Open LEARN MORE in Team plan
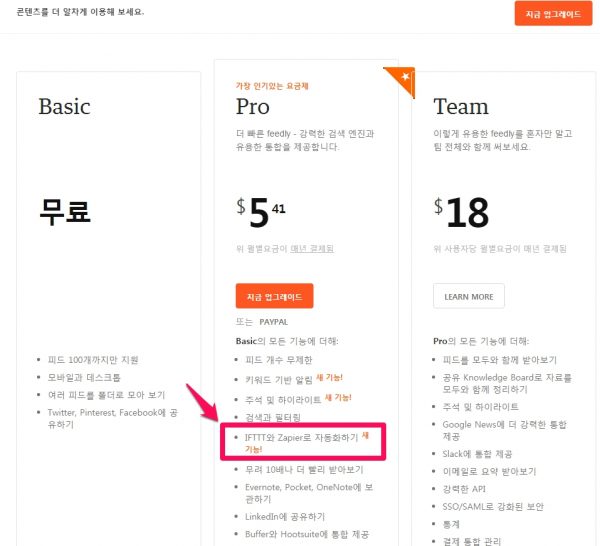The height and width of the screenshot is (546, 600). [x=468, y=296]
